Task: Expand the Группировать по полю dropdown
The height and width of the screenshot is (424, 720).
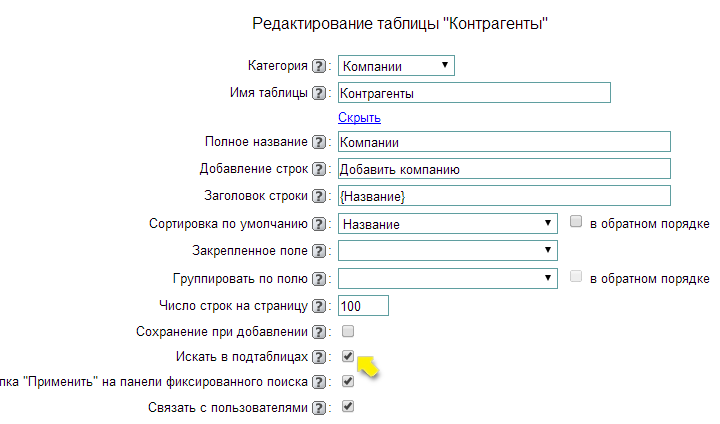Action: pyautogui.click(x=448, y=278)
